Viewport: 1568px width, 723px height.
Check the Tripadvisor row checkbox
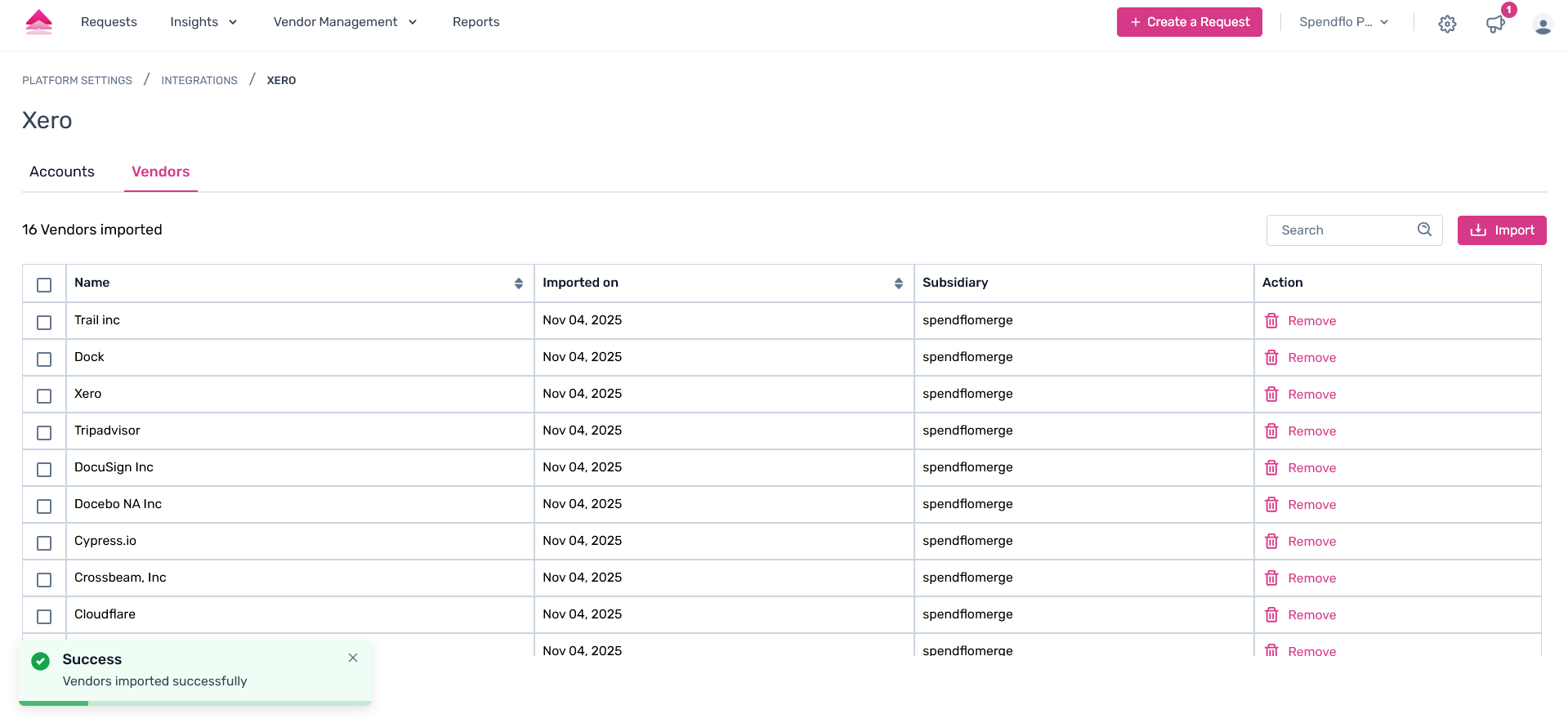click(x=44, y=433)
